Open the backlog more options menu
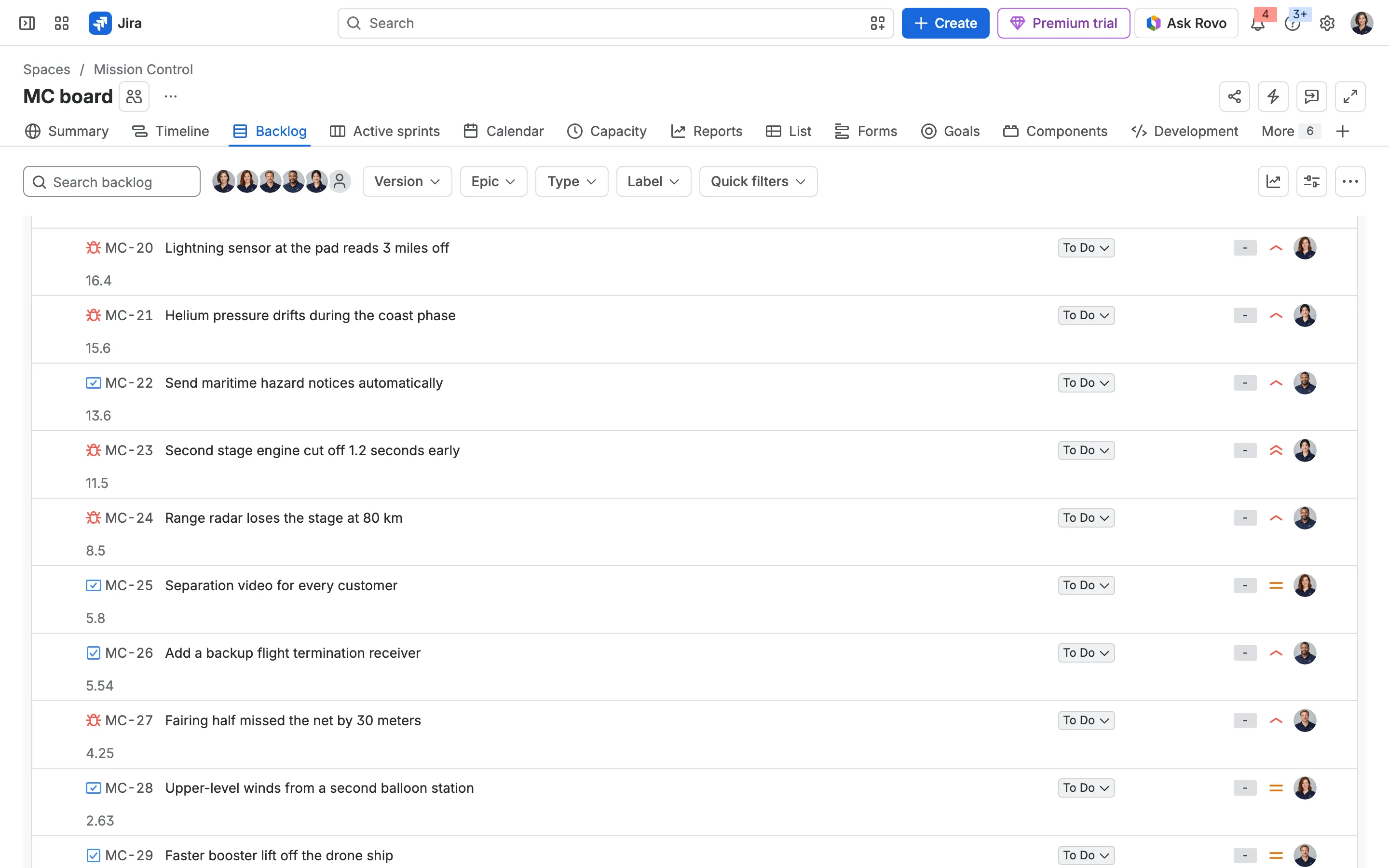This screenshot has width=1389, height=868. 1350,181
